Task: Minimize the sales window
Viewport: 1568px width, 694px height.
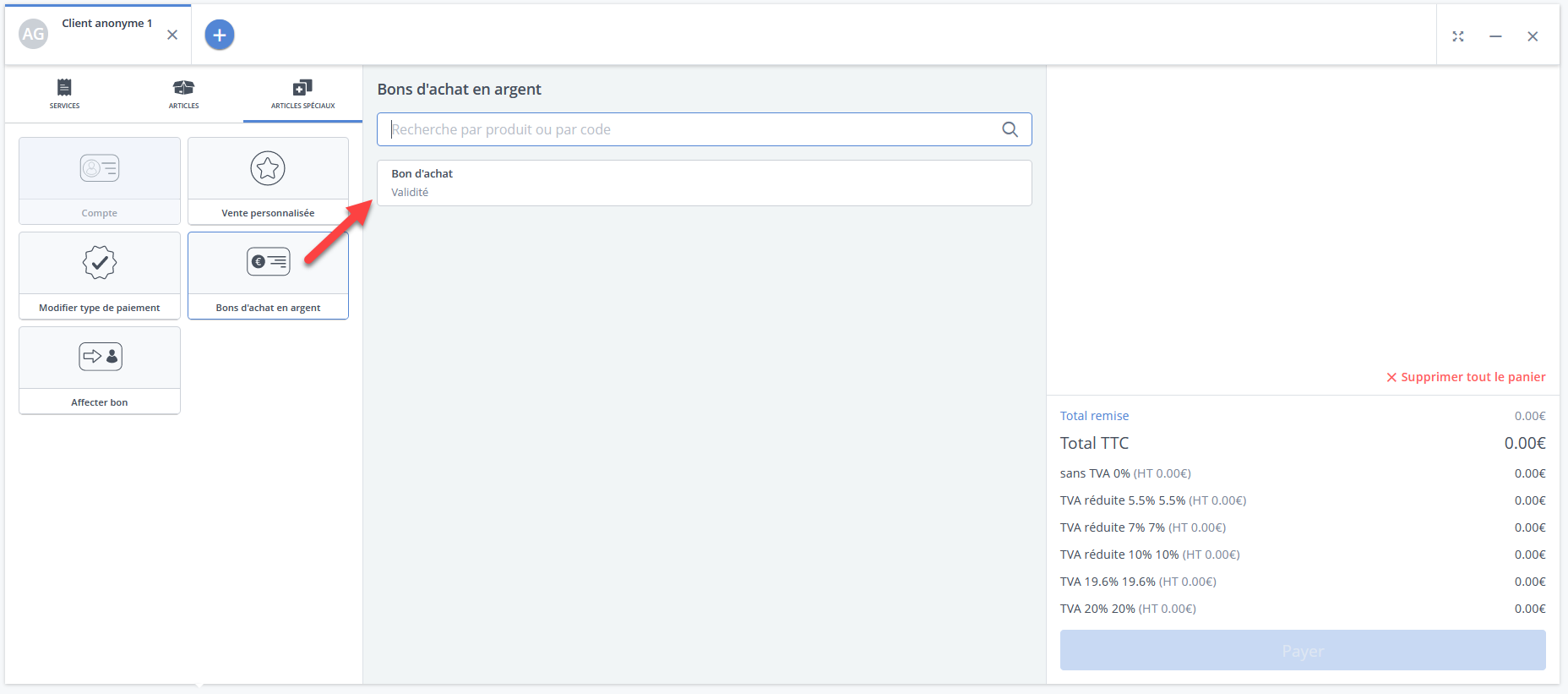Action: point(1495,36)
